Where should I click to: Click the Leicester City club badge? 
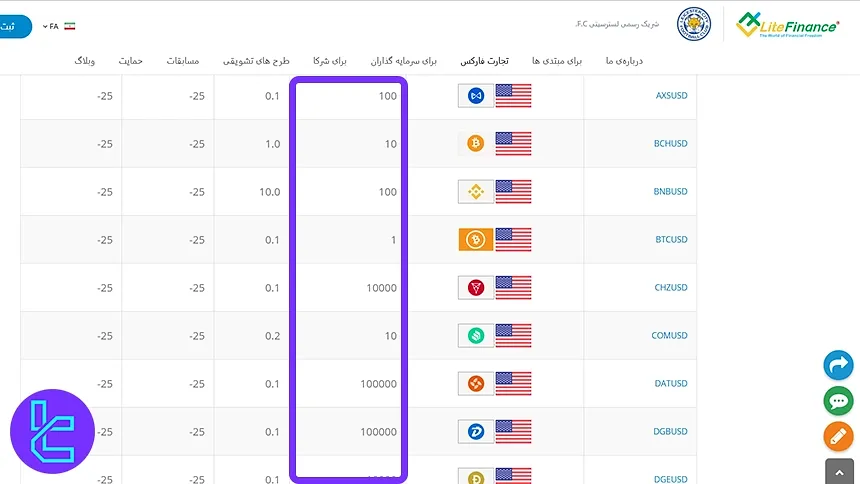692,24
